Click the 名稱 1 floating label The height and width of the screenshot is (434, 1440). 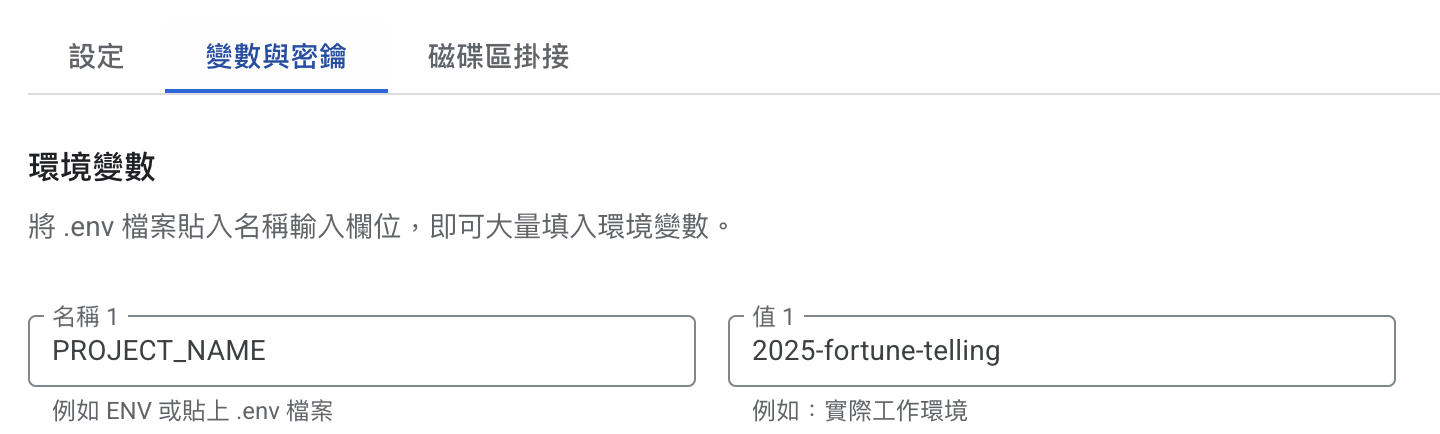(85, 317)
